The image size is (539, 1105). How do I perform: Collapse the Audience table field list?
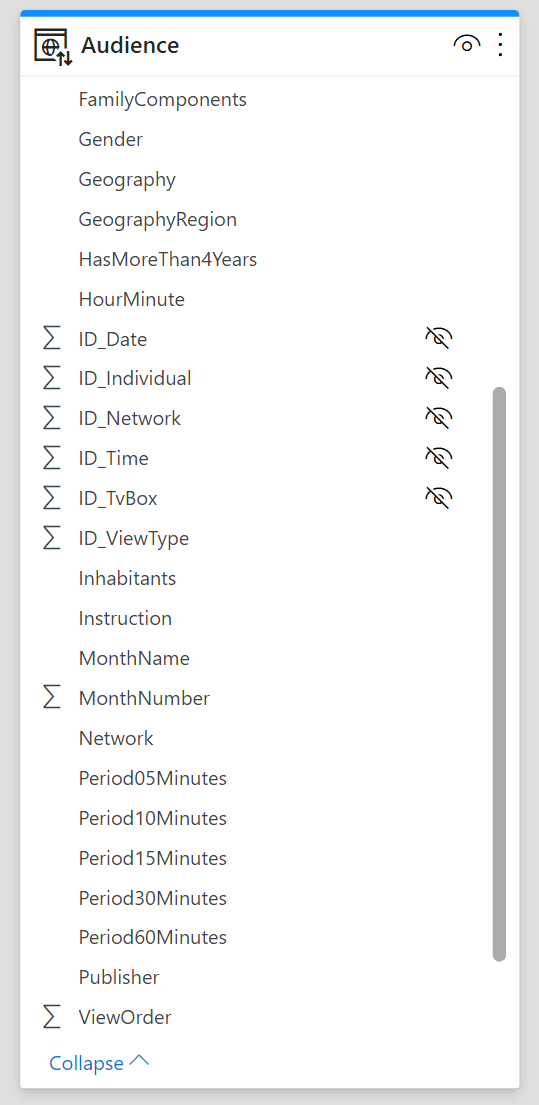99,1063
